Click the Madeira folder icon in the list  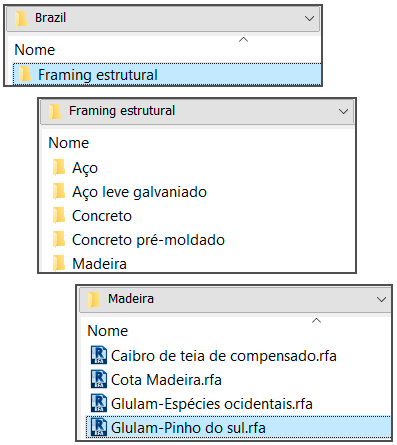click(x=59, y=263)
